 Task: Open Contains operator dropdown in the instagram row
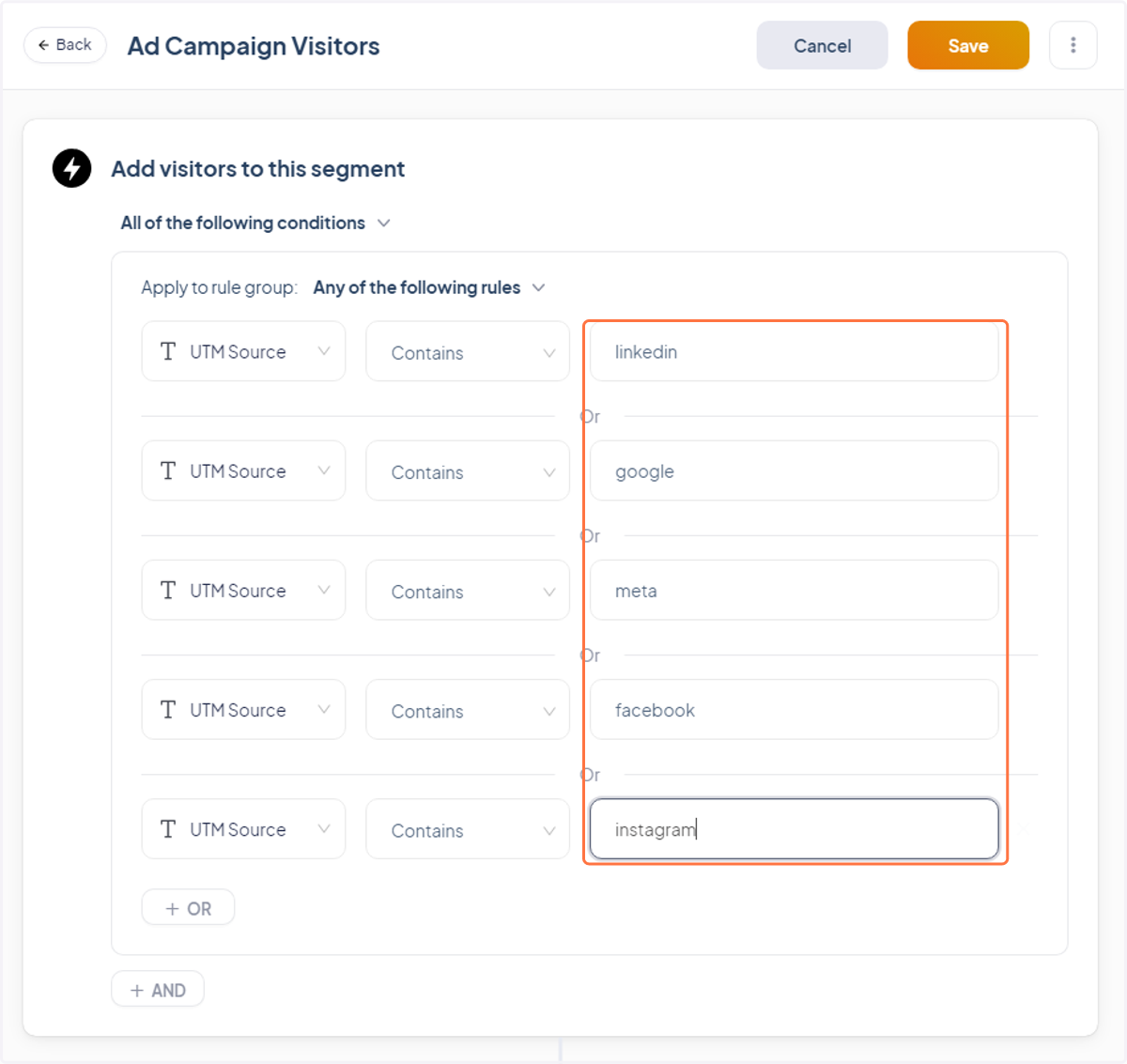tap(468, 828)
